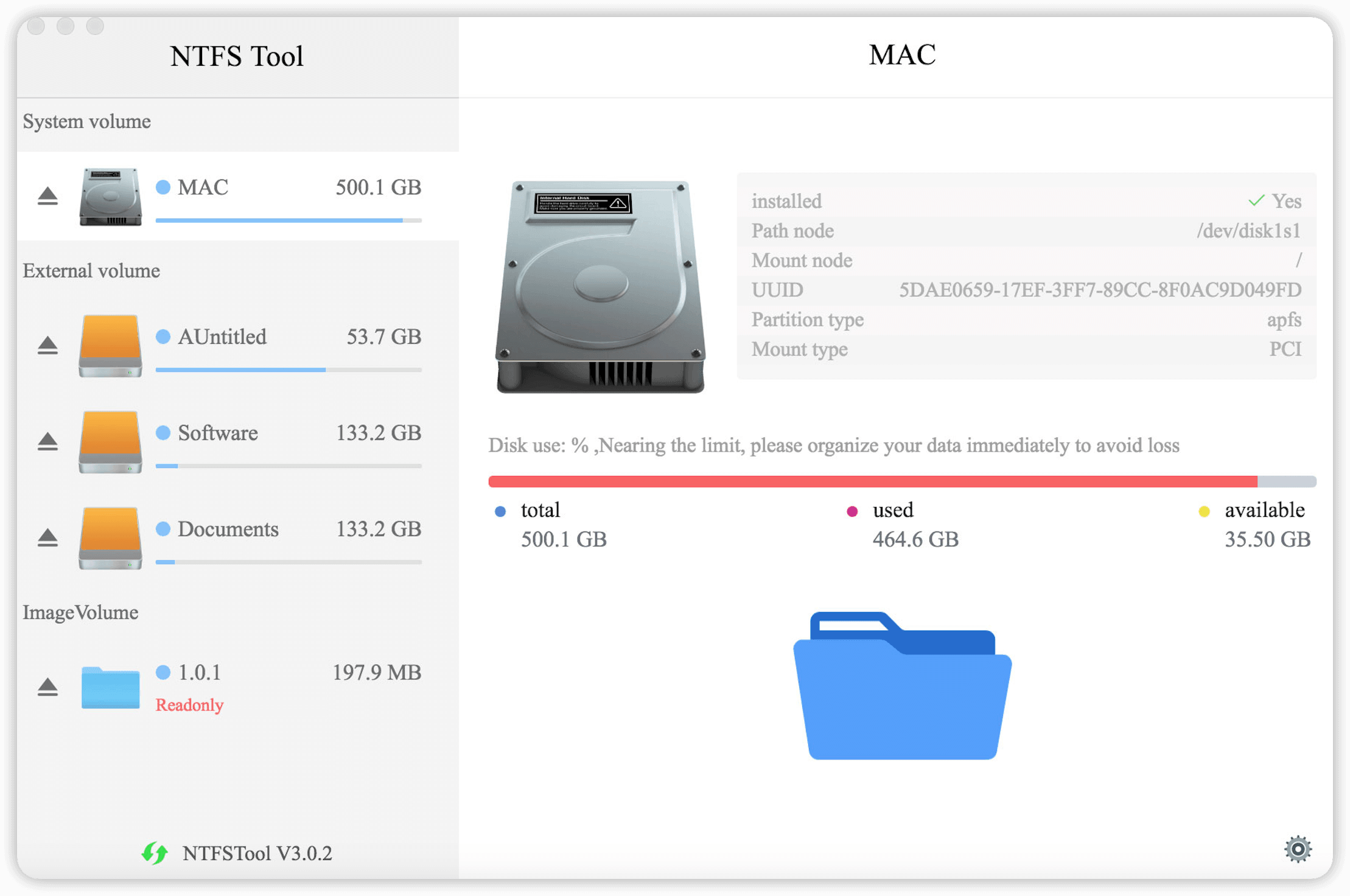
Task: Click the blue total legend dot
Action: [x=500, y=511]
